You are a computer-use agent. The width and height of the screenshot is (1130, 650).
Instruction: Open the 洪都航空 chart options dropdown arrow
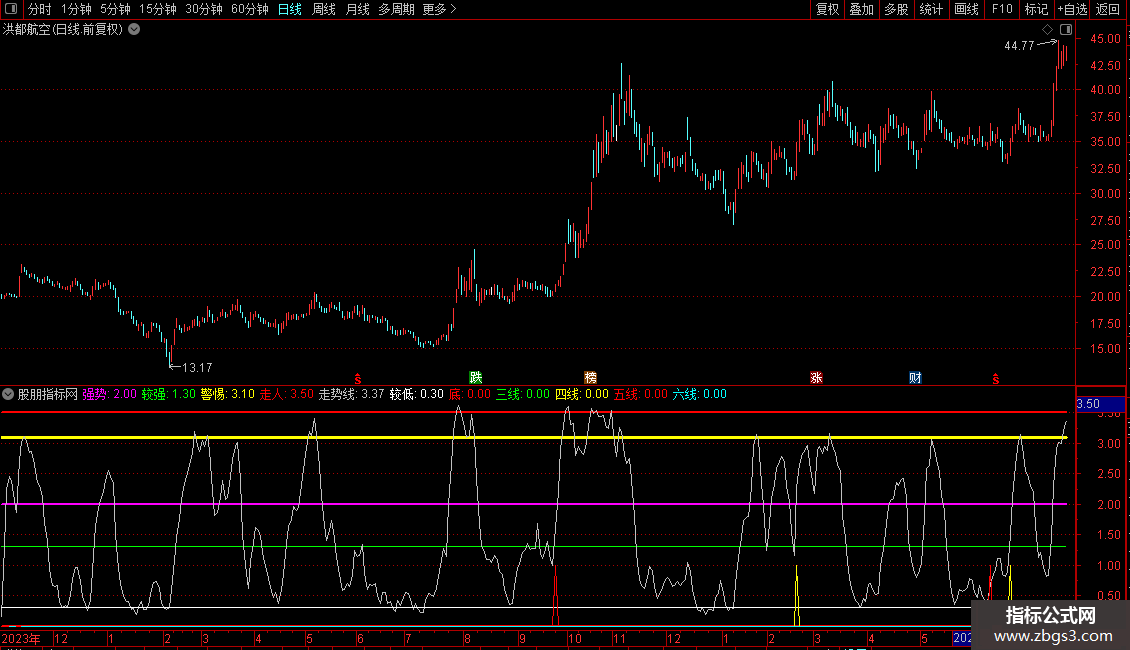[134, 30]
